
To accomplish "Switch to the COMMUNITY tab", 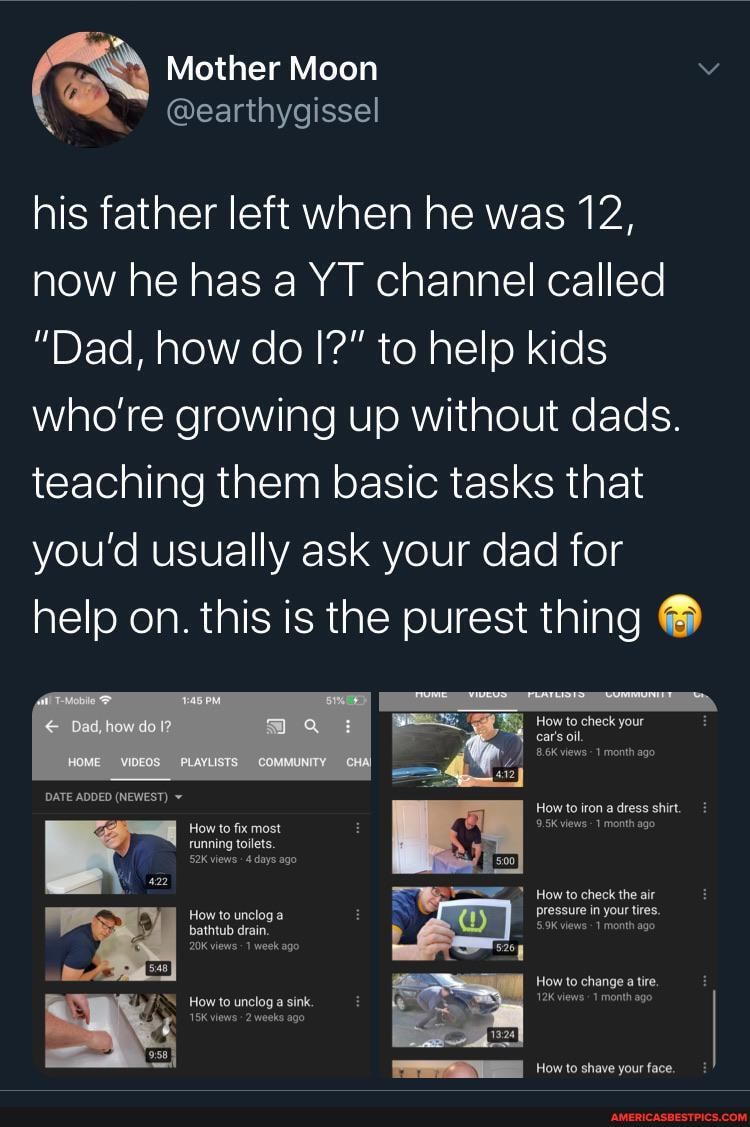I will point(291,762).
